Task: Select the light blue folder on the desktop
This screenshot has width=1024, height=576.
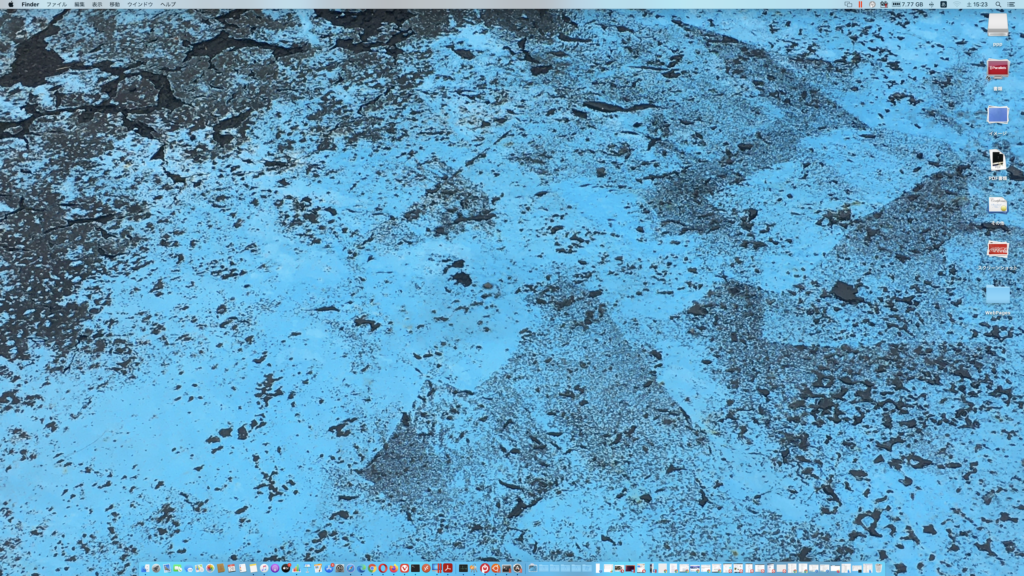Action: (x=997, y=294)
